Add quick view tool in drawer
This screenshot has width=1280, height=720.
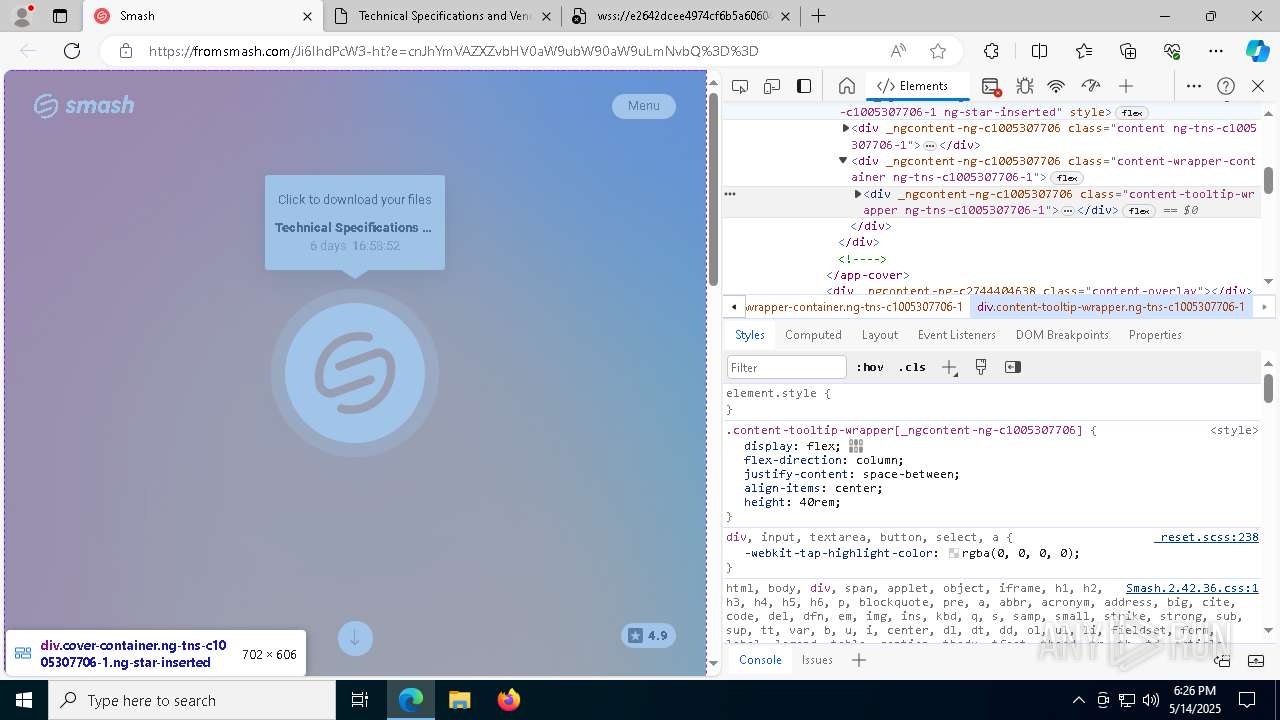pyautogui.click(x=858, y=660)
